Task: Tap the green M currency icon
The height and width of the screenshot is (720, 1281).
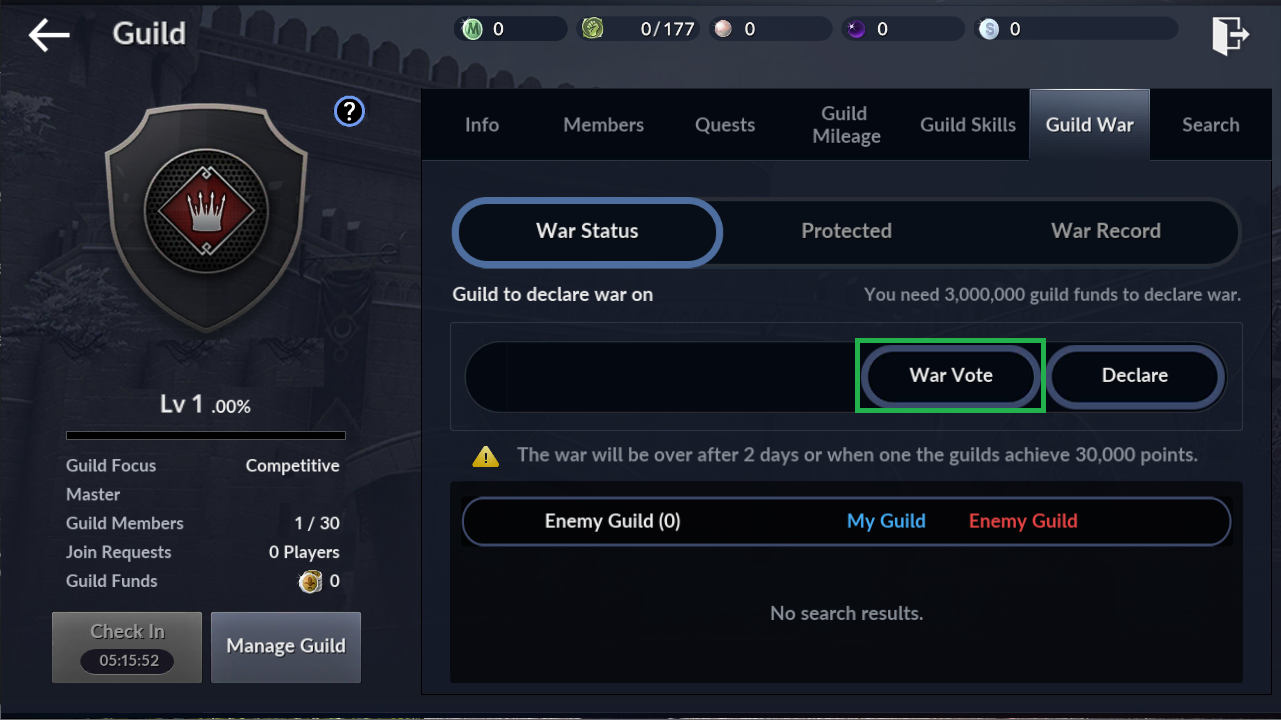Action: pos(472,29)
